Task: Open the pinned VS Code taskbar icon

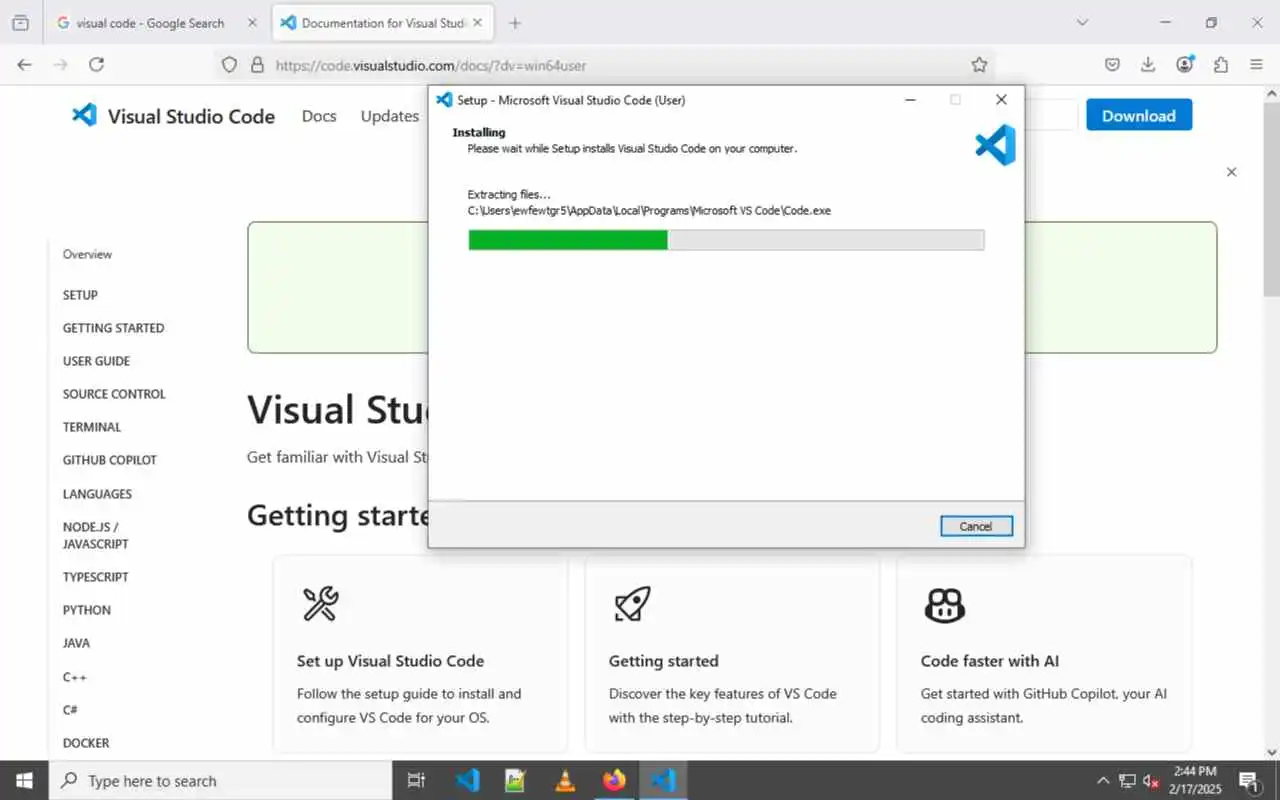Action: pyautogui.click(x=467, y=780)
